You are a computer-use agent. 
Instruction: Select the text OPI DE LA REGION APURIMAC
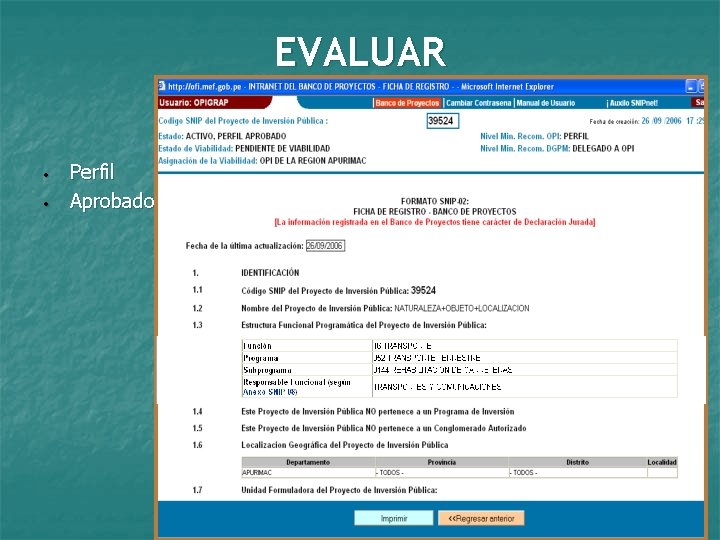click(313, 161)
